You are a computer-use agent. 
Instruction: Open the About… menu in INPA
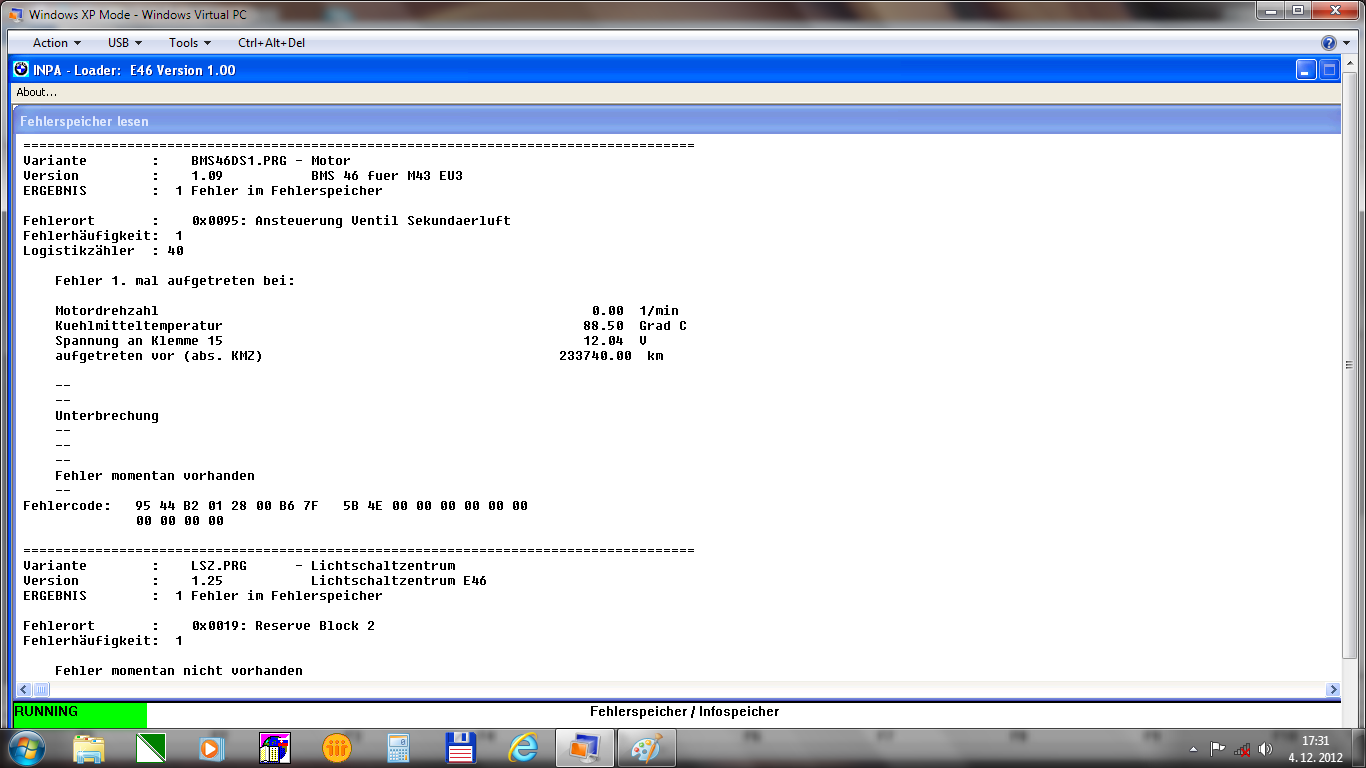click(x=37, y=92)
